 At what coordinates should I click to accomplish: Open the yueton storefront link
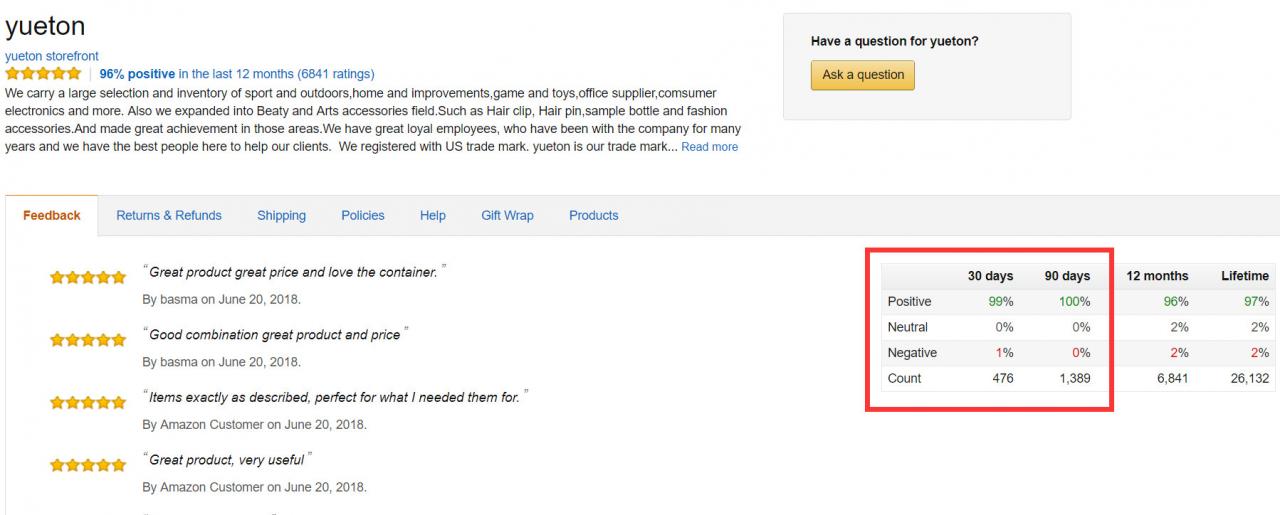click(x=52, y=56)
